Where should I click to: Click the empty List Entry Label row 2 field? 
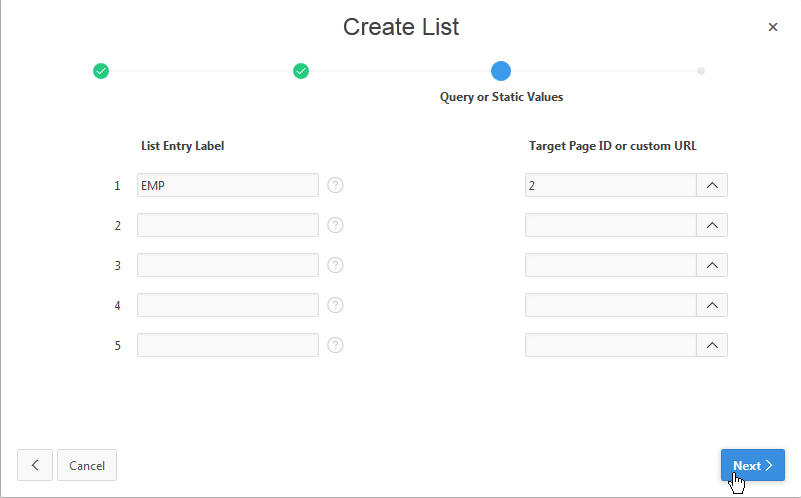pyautogui.click(x=228, y=225)
